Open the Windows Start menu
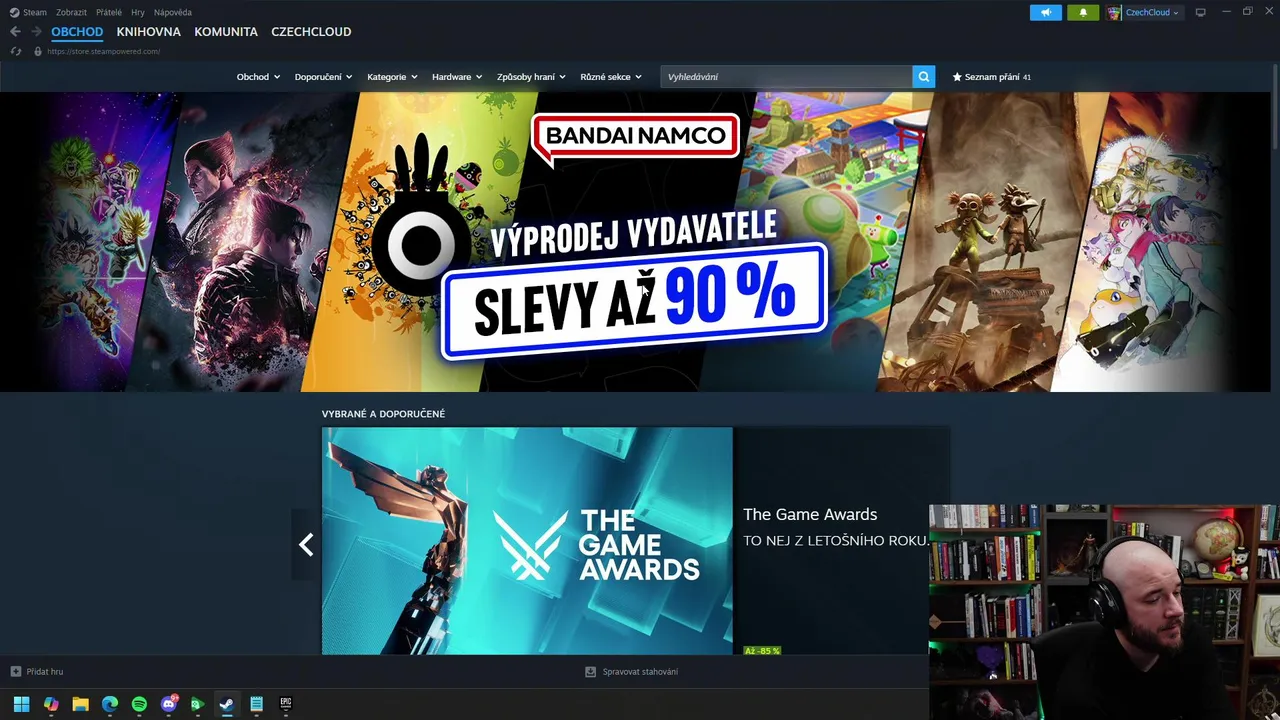 click(21, 704)
